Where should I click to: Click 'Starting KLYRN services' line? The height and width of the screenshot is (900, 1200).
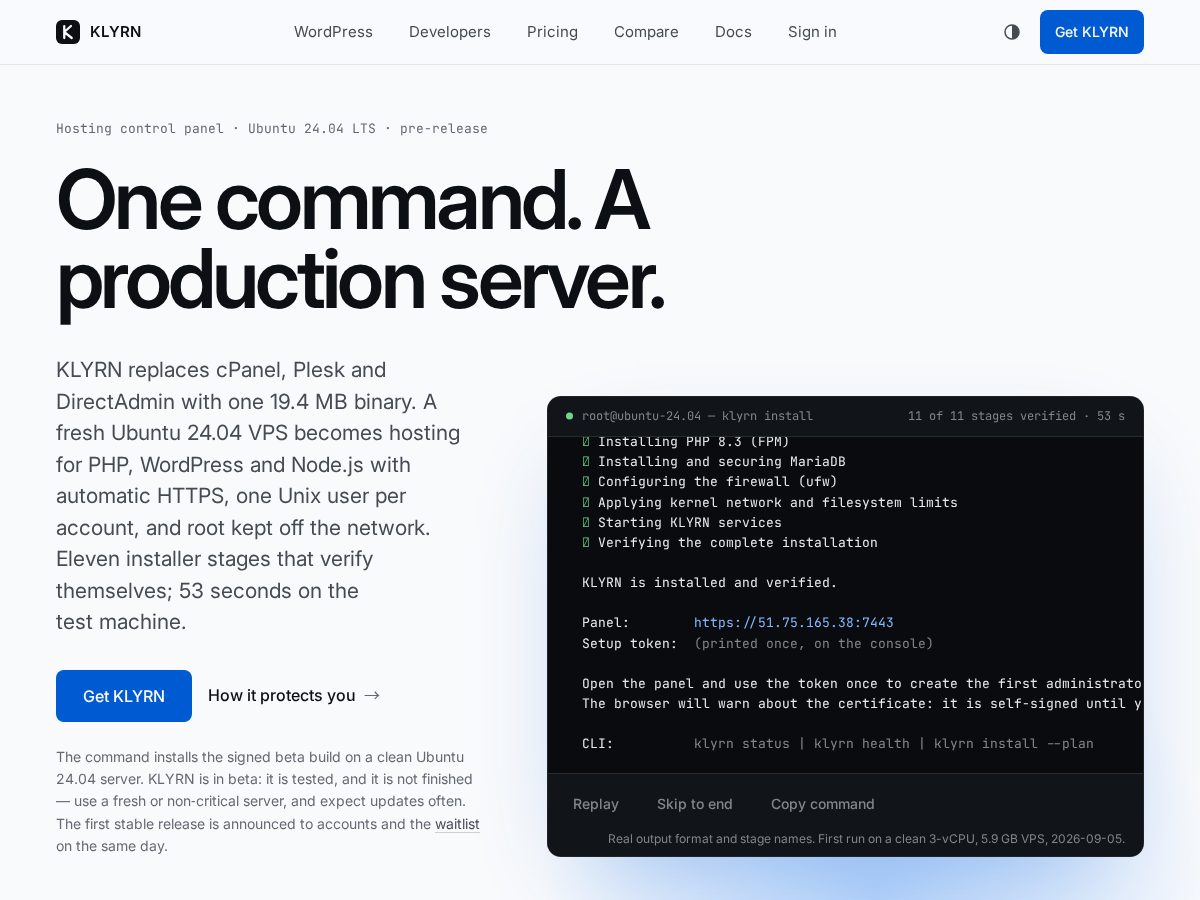(690, 522)
